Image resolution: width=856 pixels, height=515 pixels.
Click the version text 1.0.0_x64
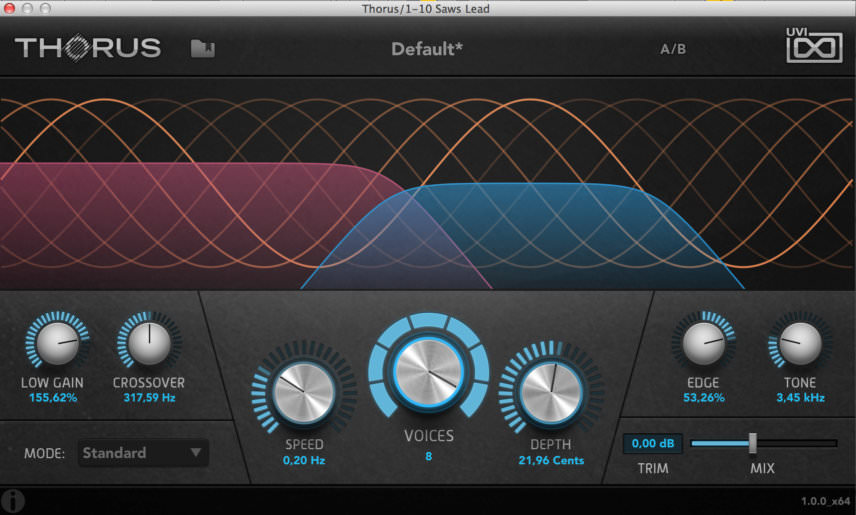[x=825, y=501]
